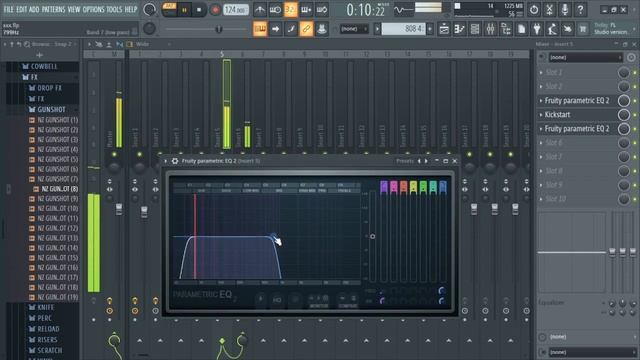Screen dimensions: 640x360
Task: Click the yellow EQ band token
Action: (413, 187)
